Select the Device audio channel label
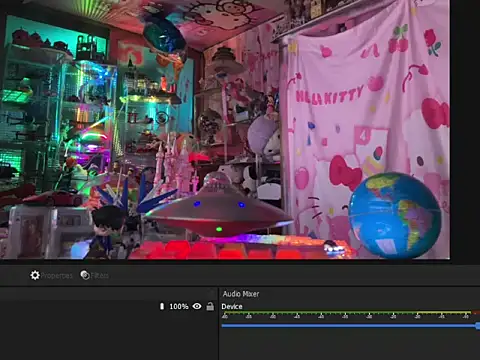 click(232, 306)
